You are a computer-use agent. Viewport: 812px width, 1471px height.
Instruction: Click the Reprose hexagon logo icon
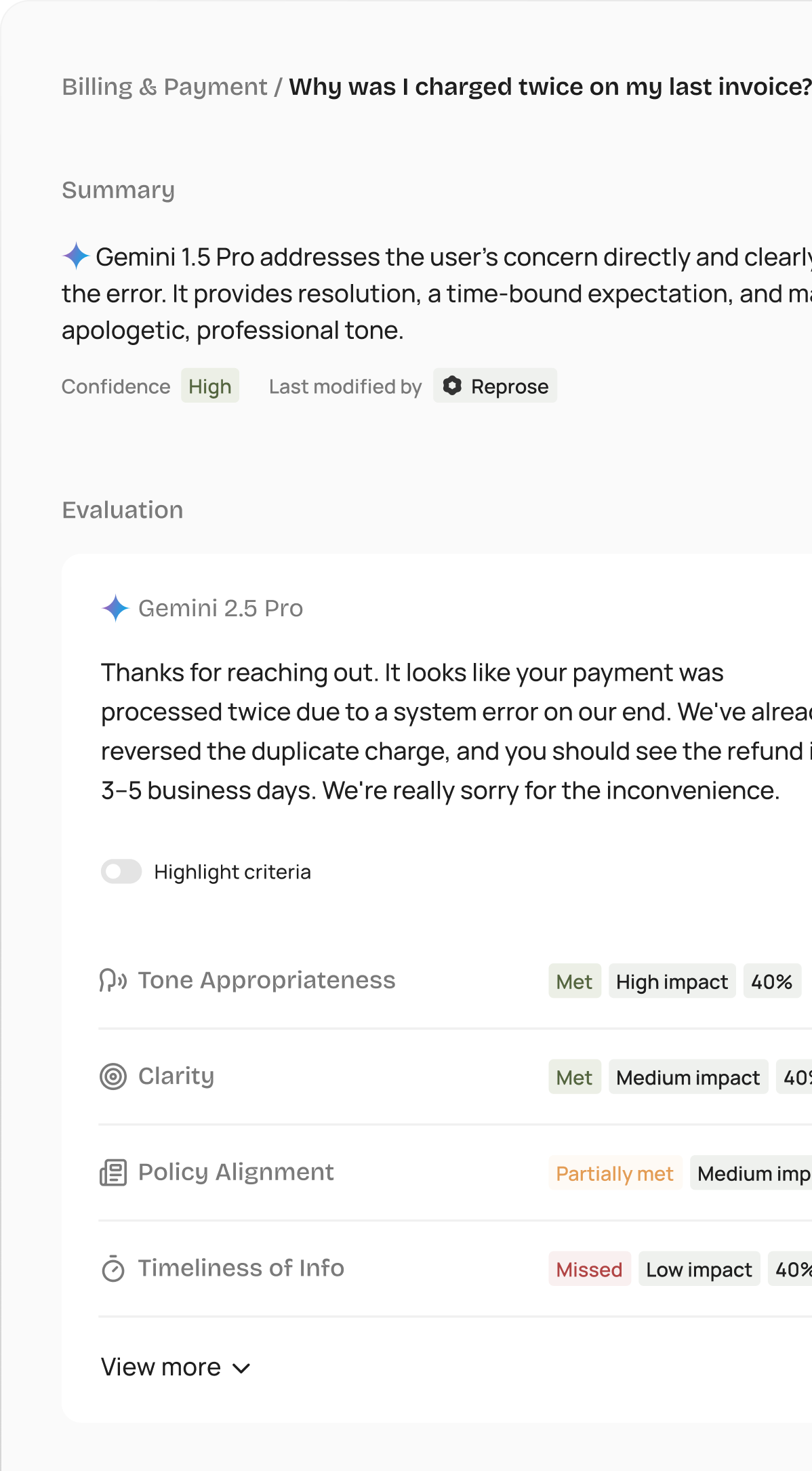[x=452, y=386]
